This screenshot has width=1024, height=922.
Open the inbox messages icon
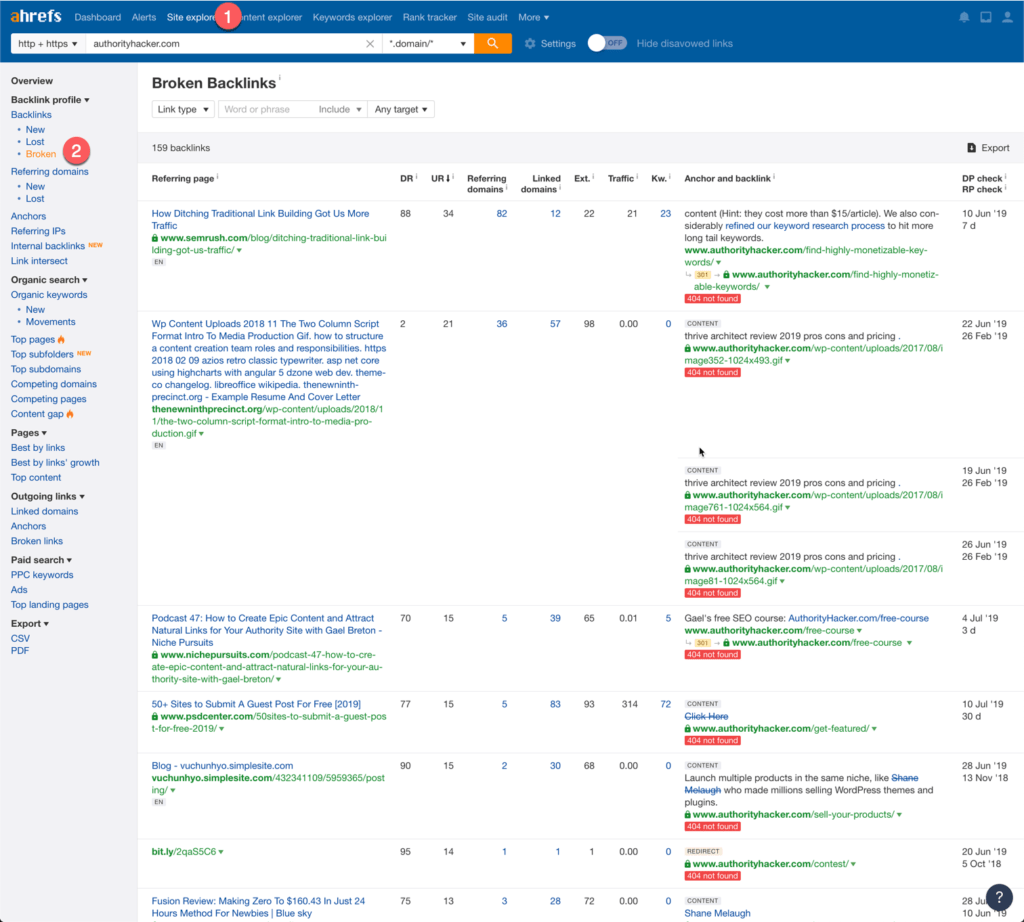tap(986, 17)
